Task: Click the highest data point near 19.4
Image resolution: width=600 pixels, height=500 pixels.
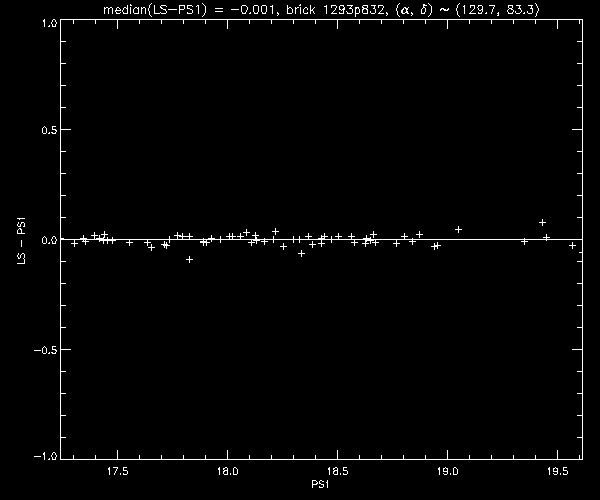Action: 542,223
